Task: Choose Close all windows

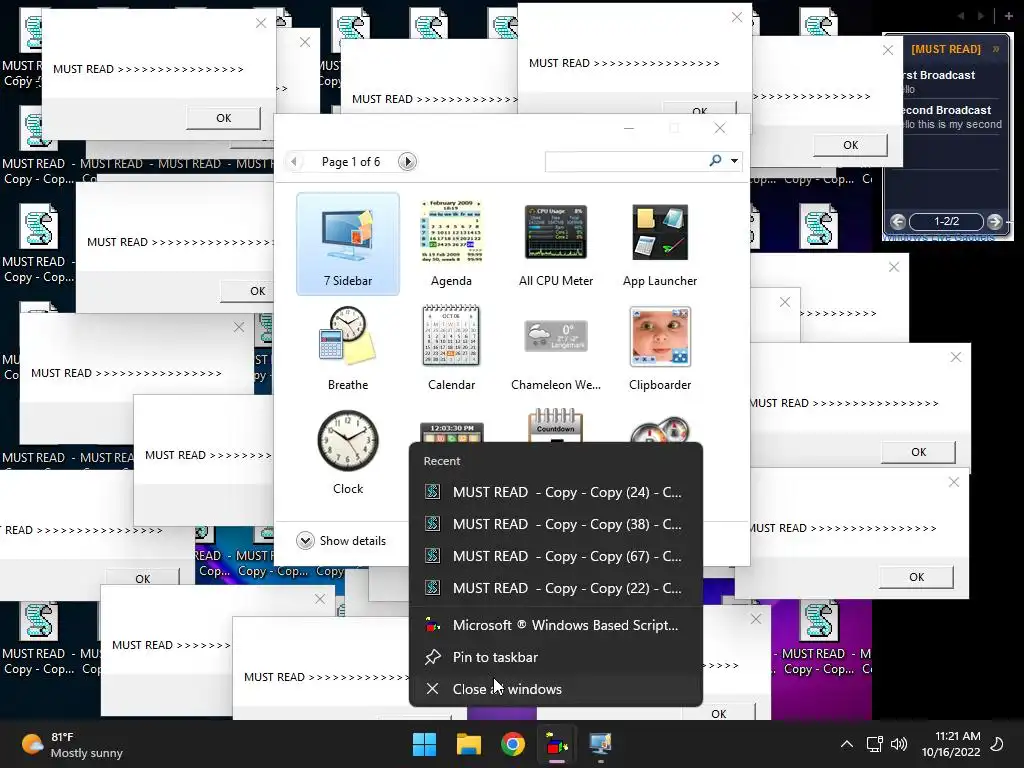Action: click(556, 689)
